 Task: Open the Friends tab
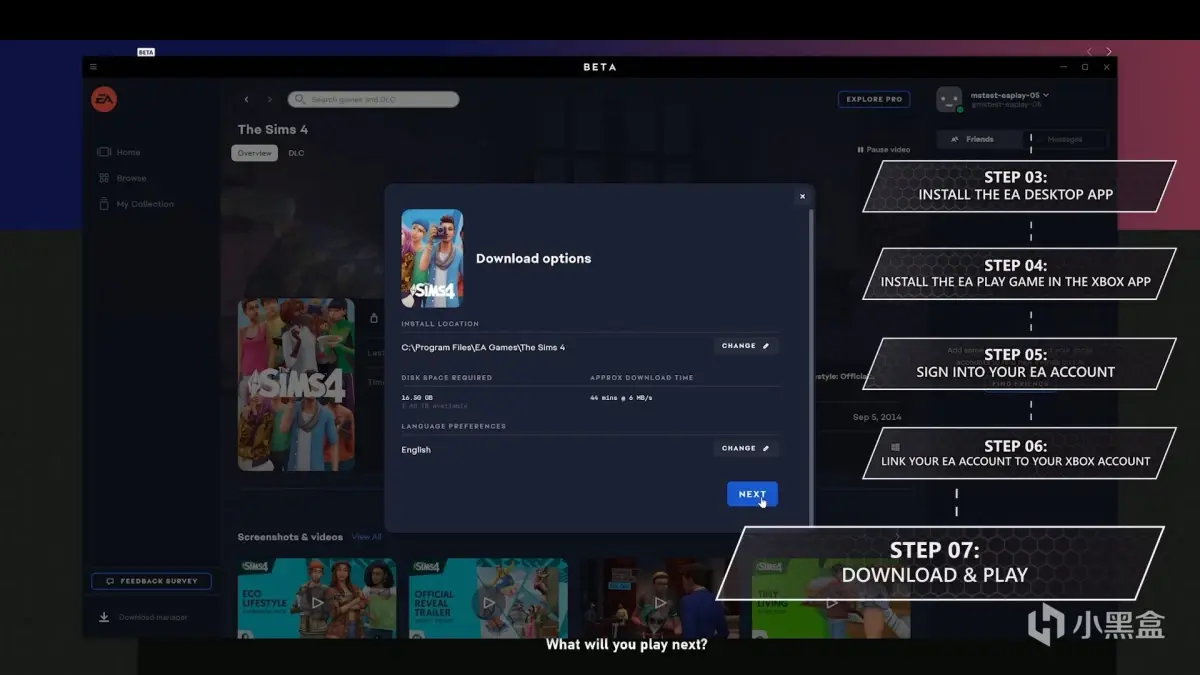coord(979,139)
